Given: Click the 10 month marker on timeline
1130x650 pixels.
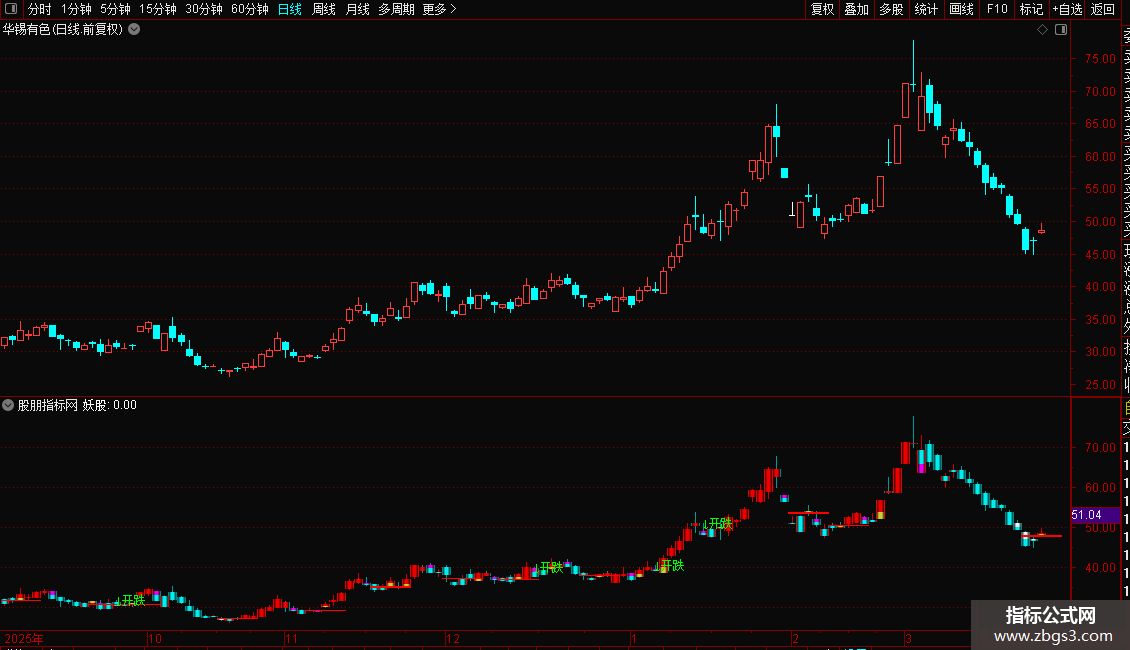Looking at the screenshot, I should tap(154, 638).
